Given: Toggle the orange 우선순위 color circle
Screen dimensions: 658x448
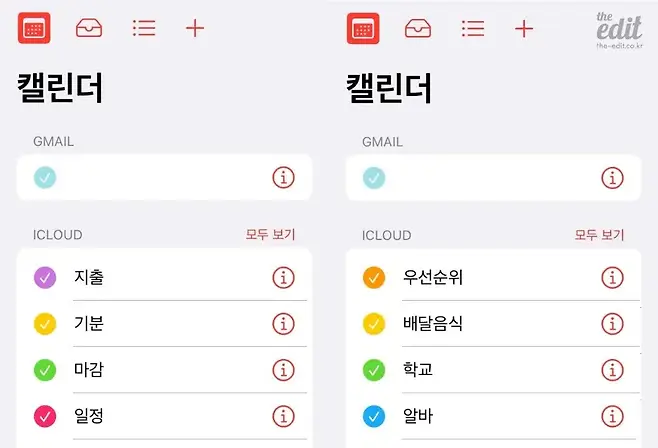Looking at the screenshot, I should (x=374, y=277).
